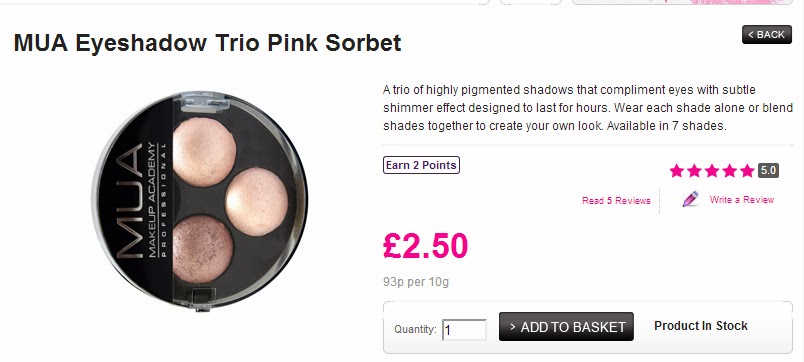Click the fourth pink rating star
804x362 pixels.
pyautogui.click(x=730, y=171)
